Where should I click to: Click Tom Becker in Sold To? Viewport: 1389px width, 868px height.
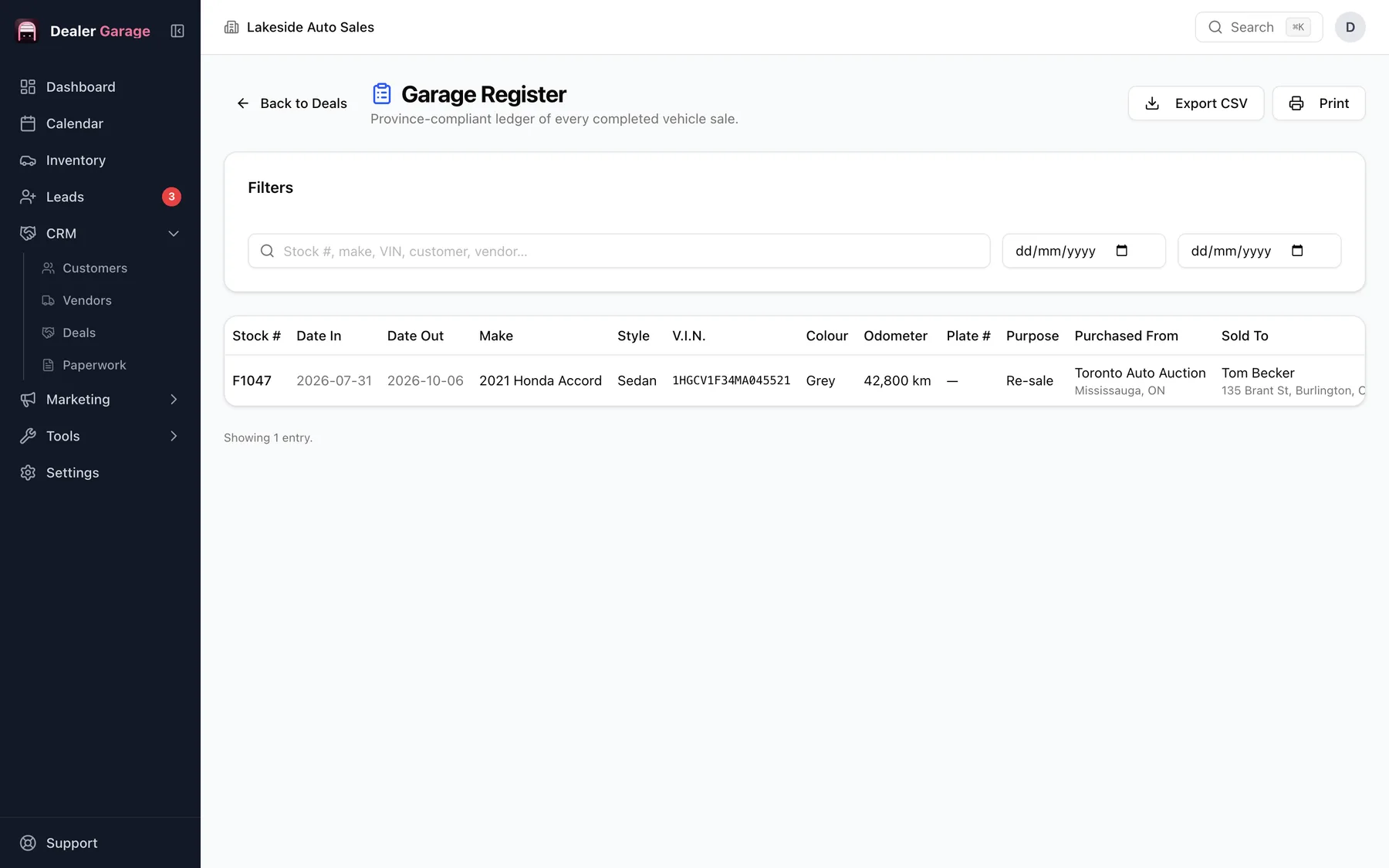click(1258, 373)
